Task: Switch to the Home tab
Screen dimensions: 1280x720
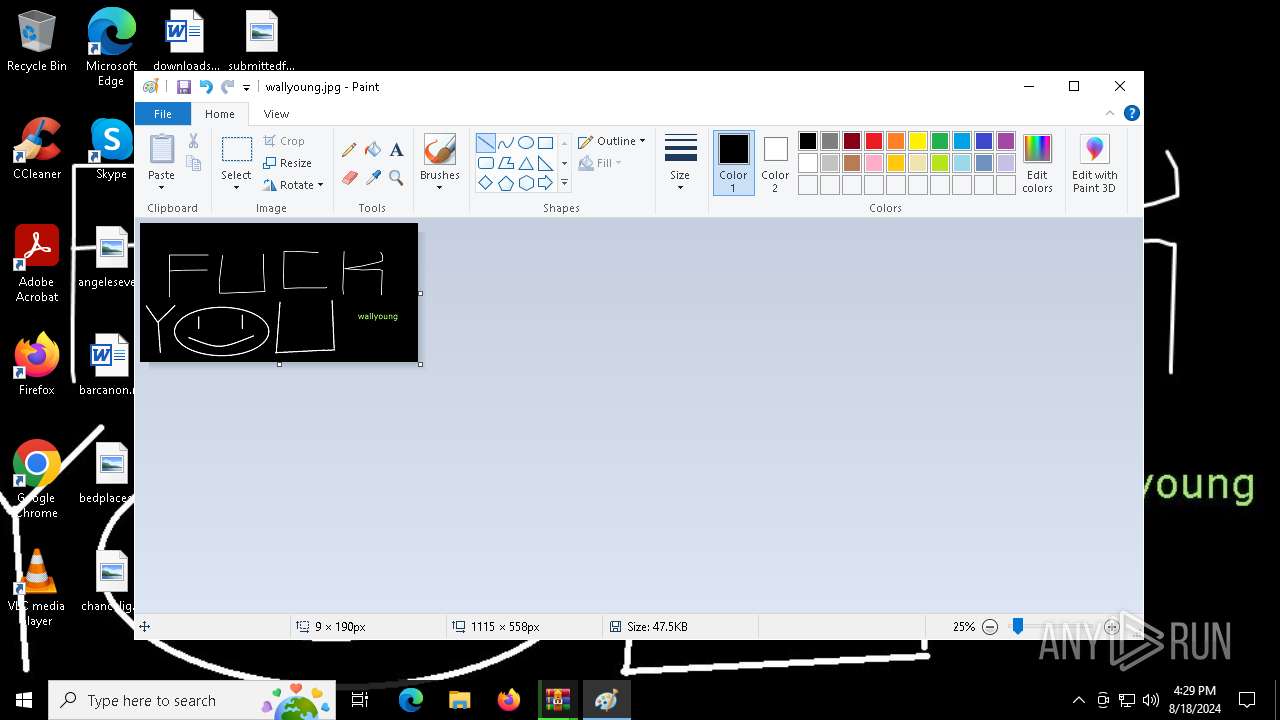Action: click(220, 114)
